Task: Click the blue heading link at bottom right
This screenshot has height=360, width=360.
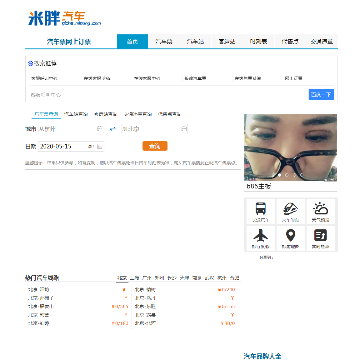Action: coord(263,356)
